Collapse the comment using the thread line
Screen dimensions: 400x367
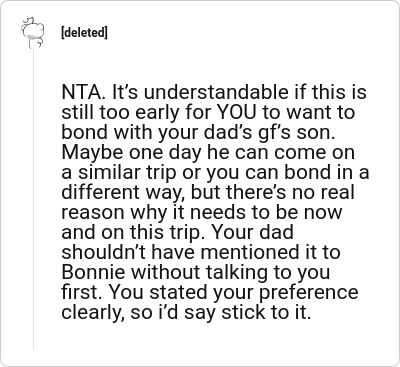(33, 199)
